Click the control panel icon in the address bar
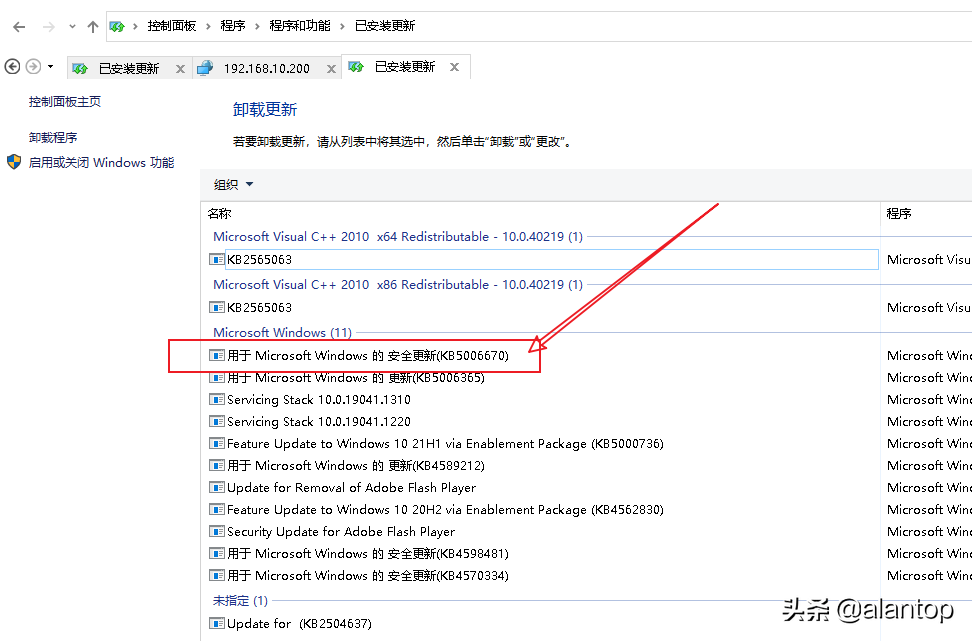The width and height of the screenshot is (972, 641). point(117,26)
